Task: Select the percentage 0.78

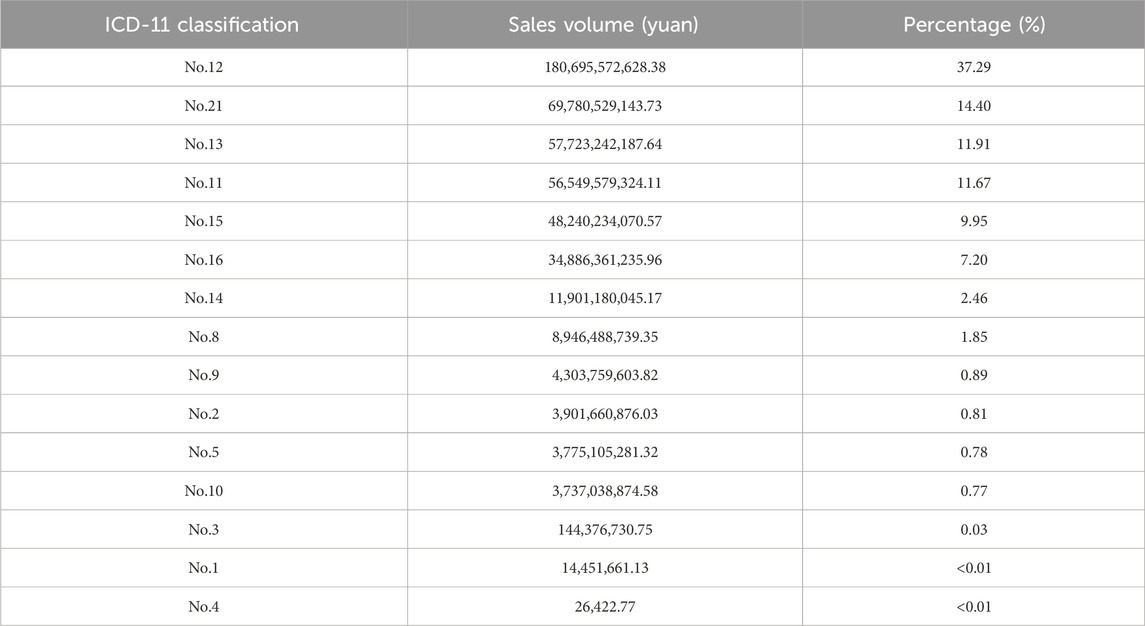Action: pyautogui.click(x=974, y=452)
